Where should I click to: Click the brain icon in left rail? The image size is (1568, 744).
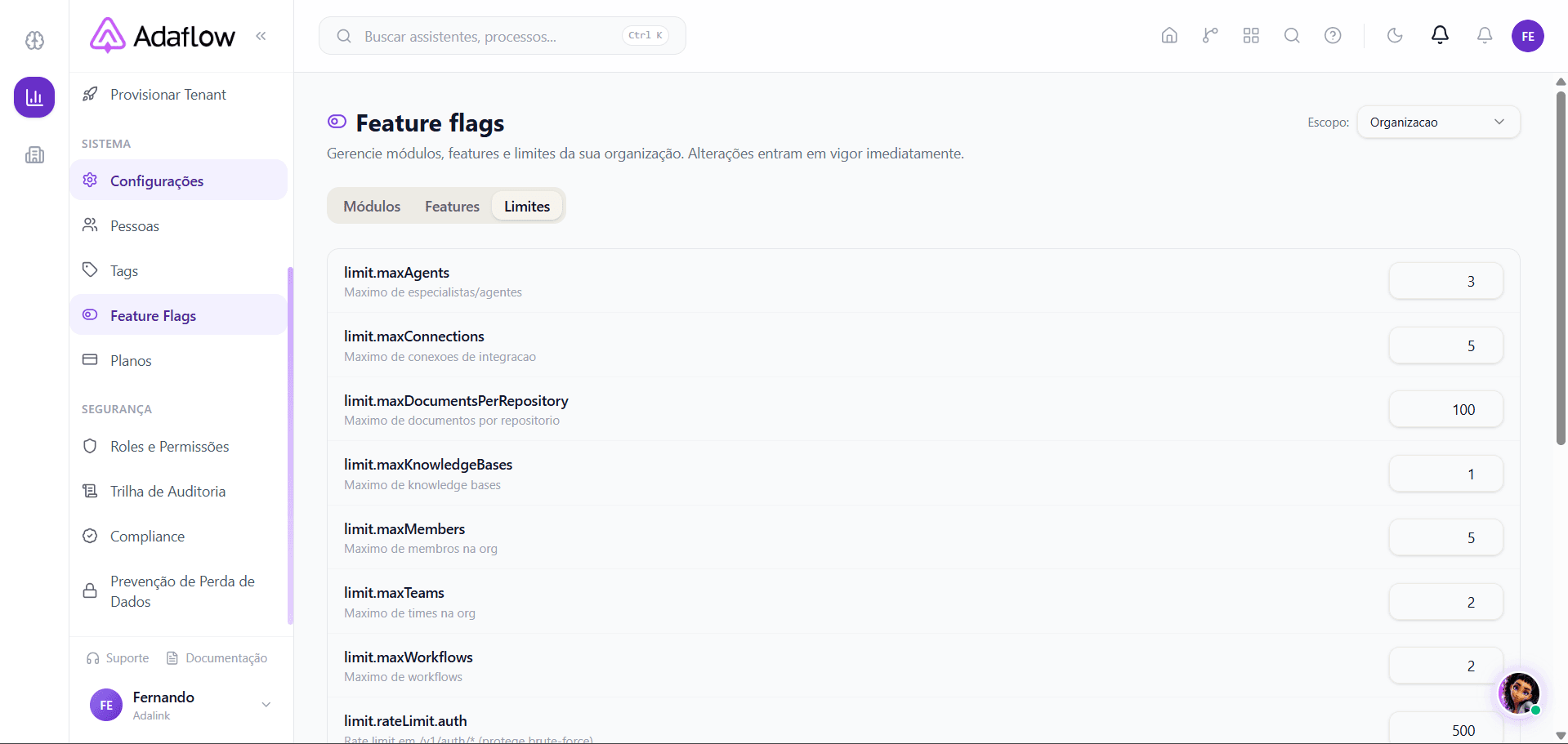(34, 40)
